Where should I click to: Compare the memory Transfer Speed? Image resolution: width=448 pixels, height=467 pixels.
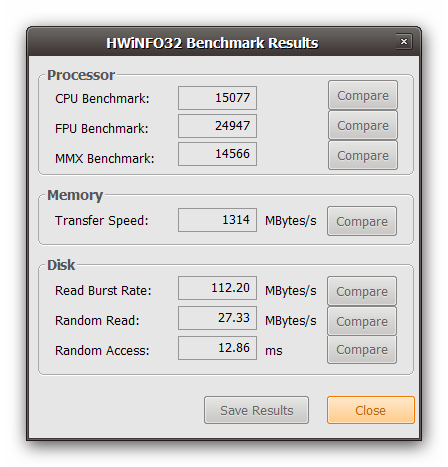tap(362, 221)
